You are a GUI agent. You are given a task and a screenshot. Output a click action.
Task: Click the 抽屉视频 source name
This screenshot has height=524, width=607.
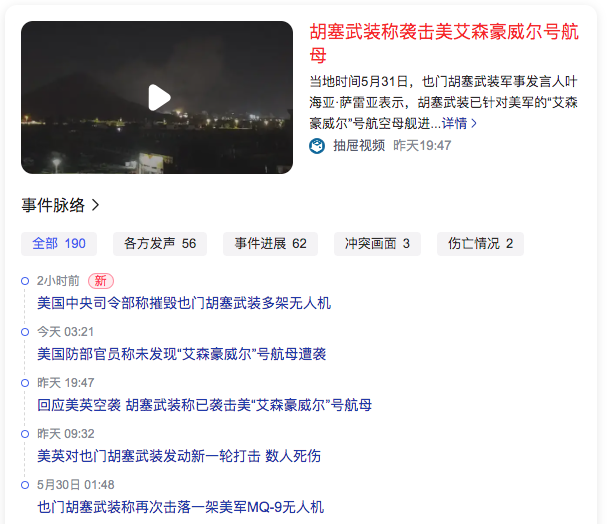click(359, 146)
